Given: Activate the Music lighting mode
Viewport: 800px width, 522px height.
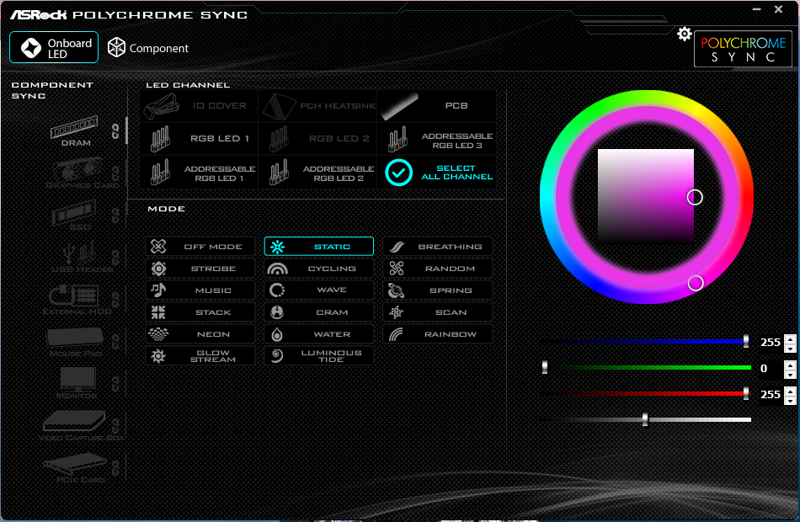Looking at the screenshot, I should click(x=200, y=290).
